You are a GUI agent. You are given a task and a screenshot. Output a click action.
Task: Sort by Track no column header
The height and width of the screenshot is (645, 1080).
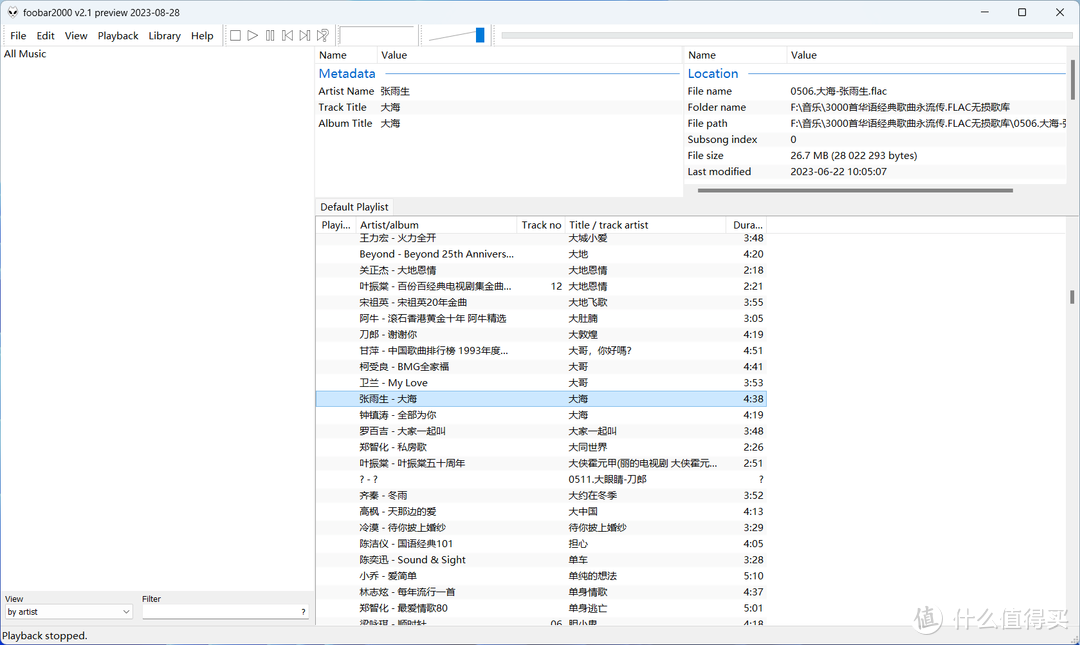click(541, 225)
